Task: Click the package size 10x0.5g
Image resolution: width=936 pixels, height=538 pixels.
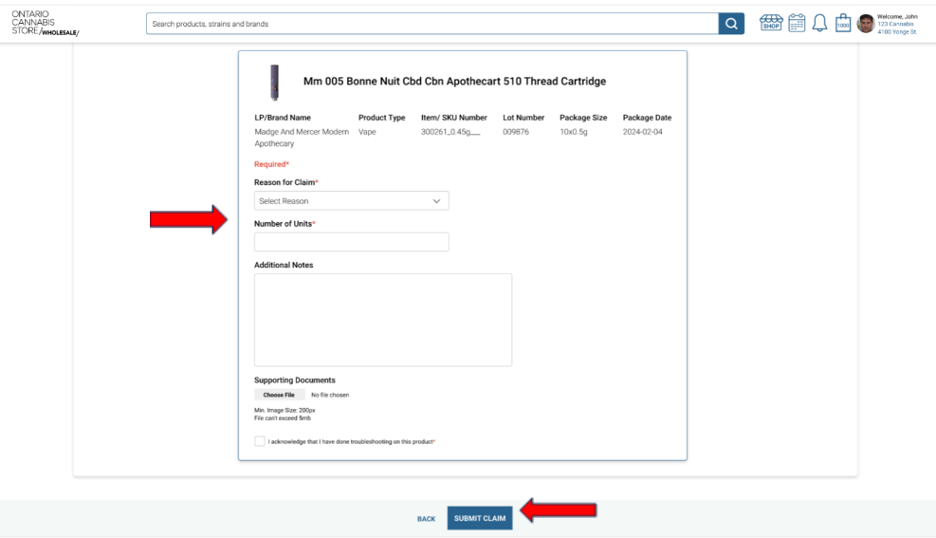Action: [573, 132]
